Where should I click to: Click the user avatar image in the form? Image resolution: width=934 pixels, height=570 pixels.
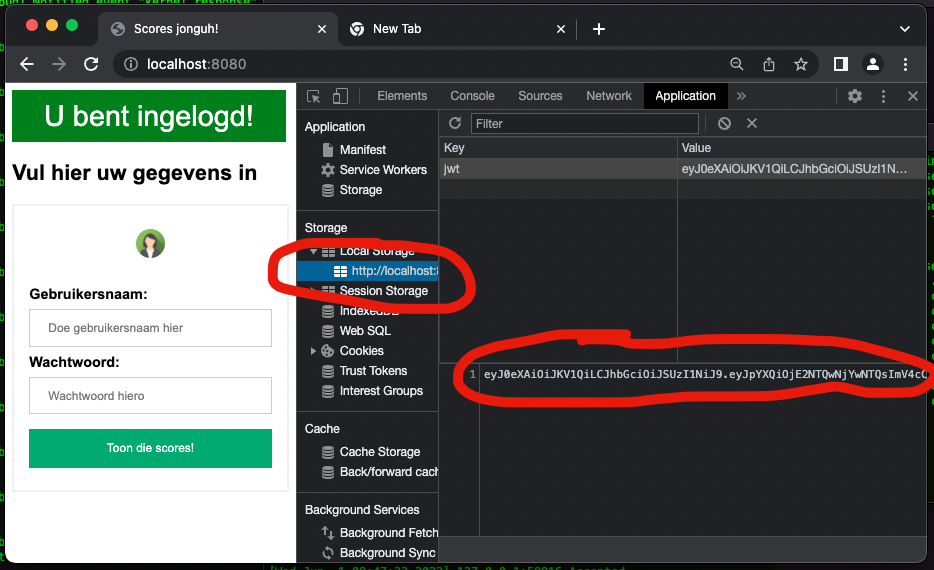[150, 244]
